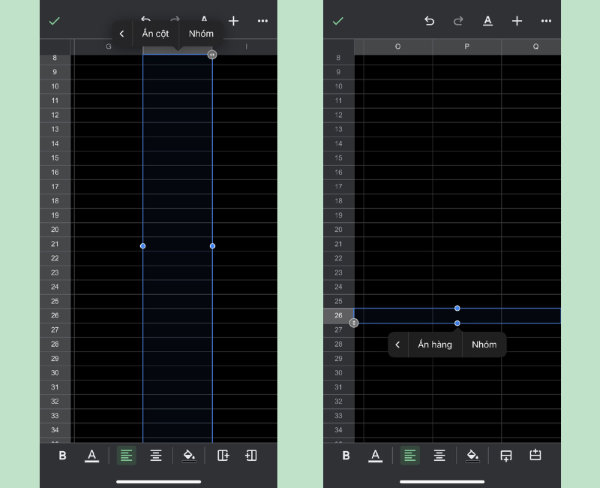The width and height of the screenshot is (600, 488).
Task: Toggle center alignment in right screen toolbar
Action: coord(439,455)
